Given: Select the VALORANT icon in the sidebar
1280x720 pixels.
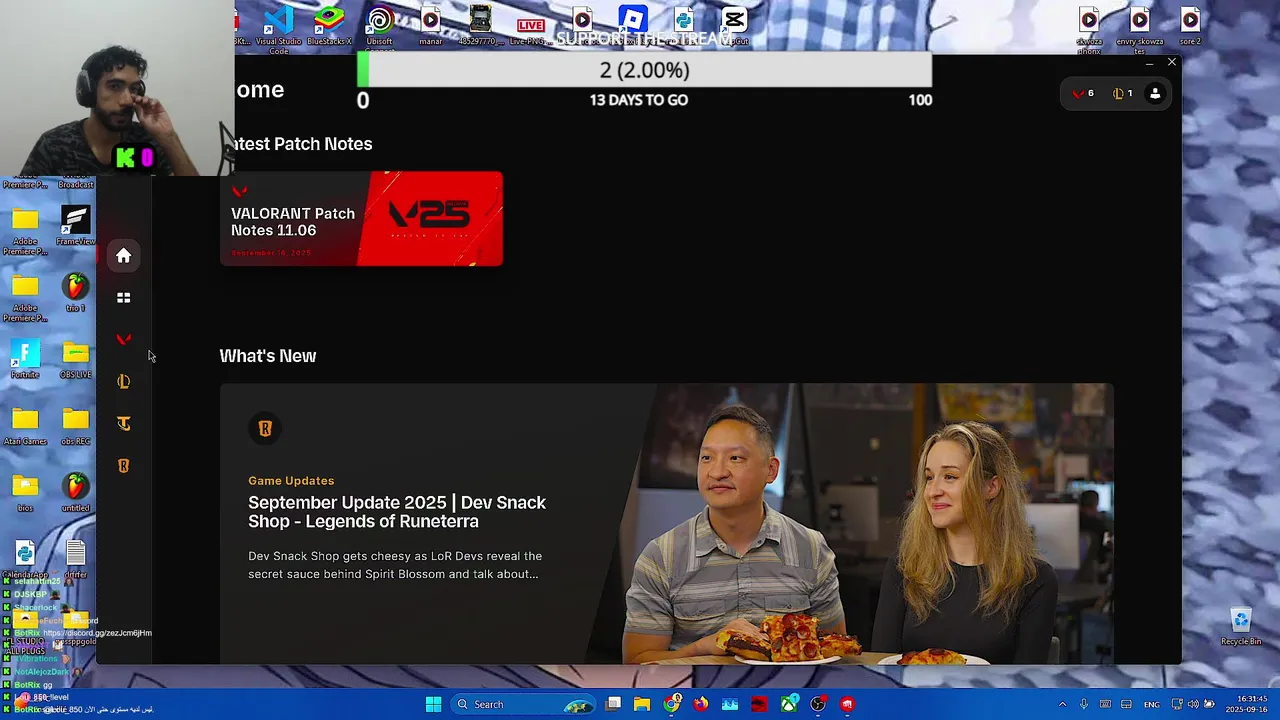Looking at the screenshot, I should coord(123,340).
